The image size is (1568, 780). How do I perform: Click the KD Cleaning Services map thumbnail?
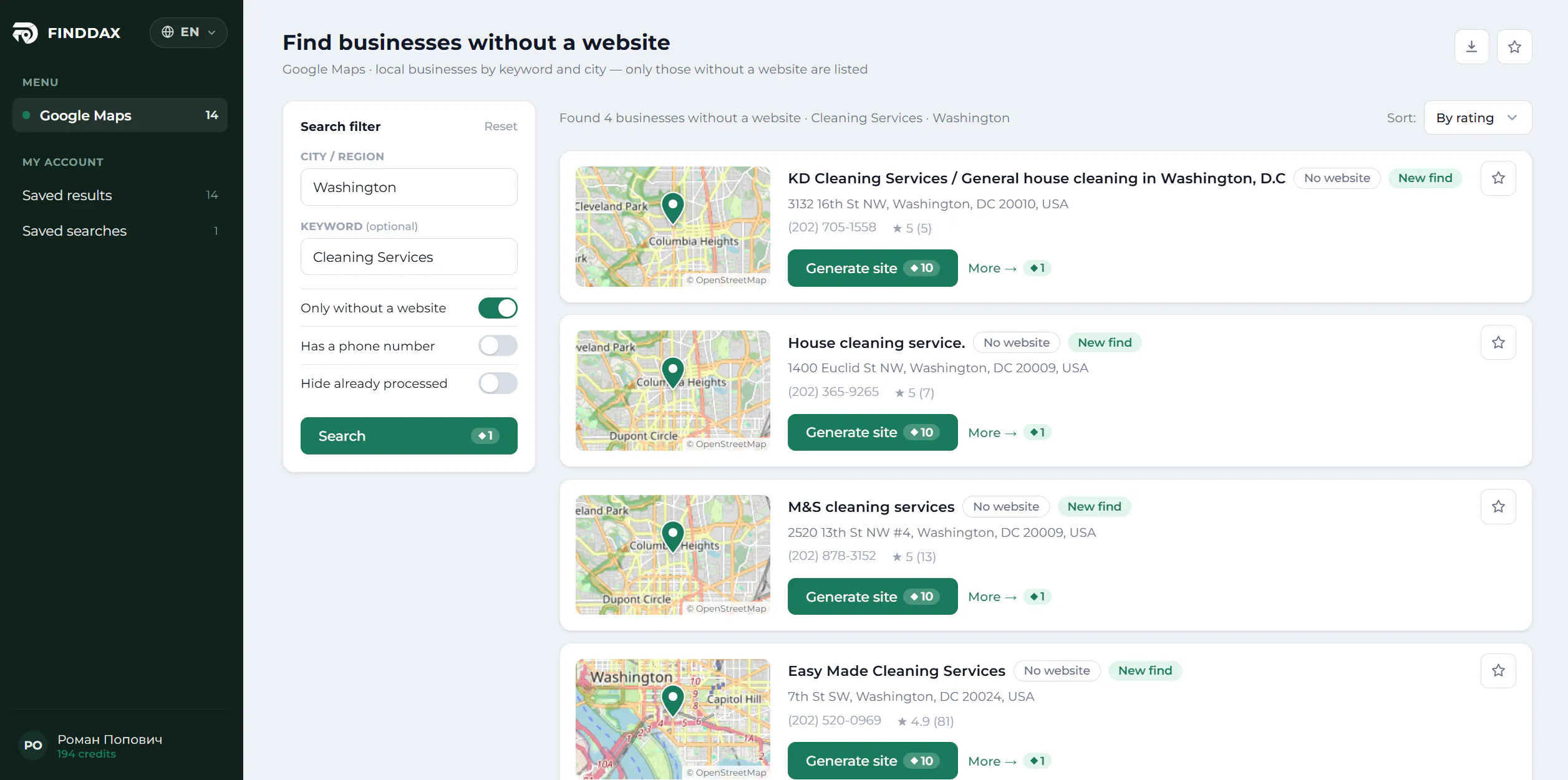click(672, 226)
